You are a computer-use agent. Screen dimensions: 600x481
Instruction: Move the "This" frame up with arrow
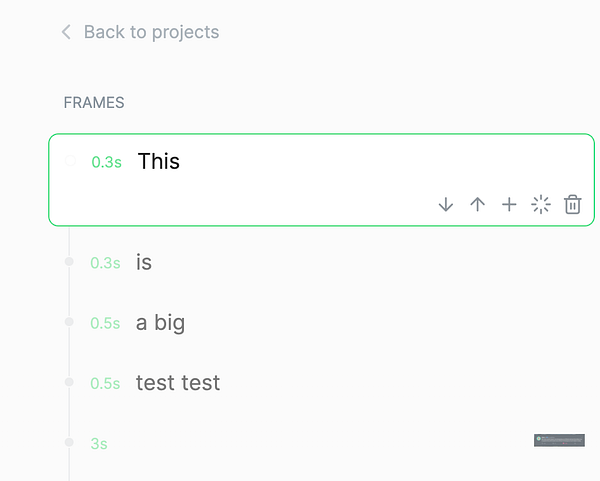[478, 205]
